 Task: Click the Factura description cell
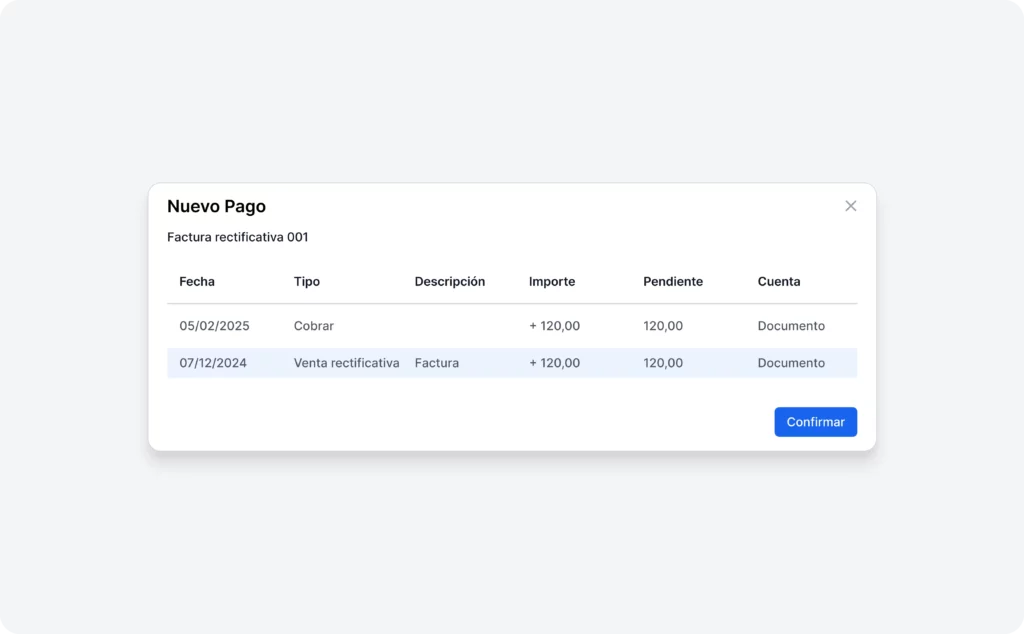(437, 363)
